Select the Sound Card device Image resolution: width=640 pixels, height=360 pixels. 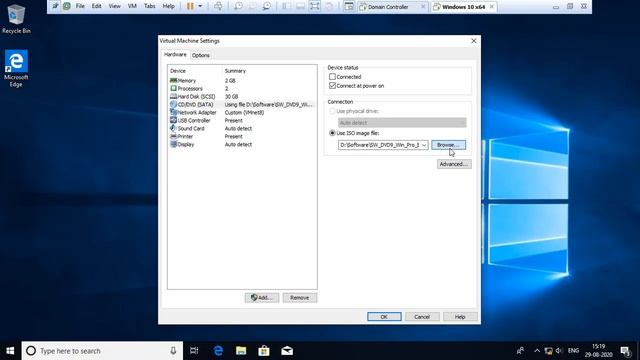[242, 129]
